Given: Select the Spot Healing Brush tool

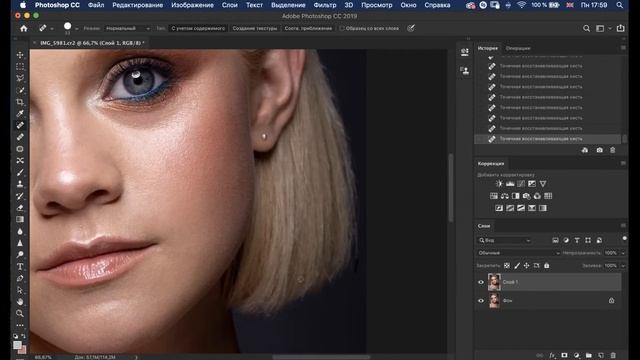Looking at the screenshot, I should coord(20,125).
